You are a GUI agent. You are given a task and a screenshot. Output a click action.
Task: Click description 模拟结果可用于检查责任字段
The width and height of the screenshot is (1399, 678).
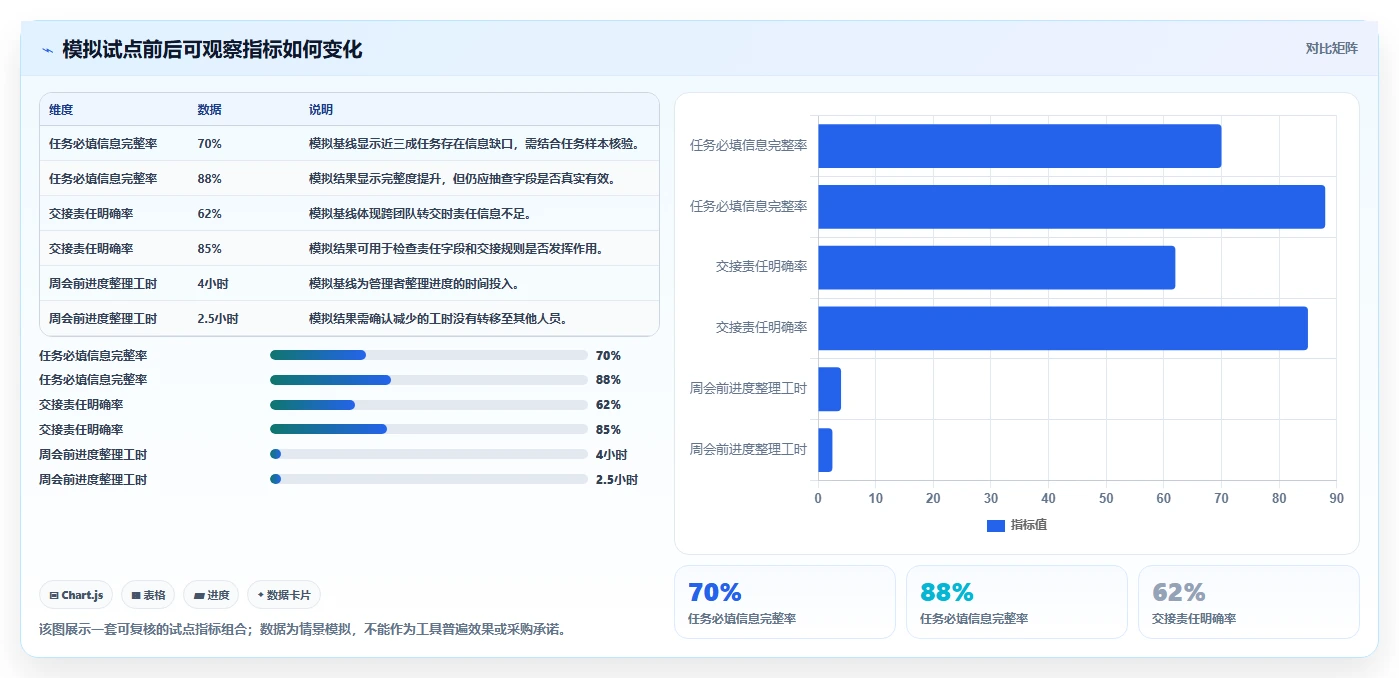pos(456,249)
